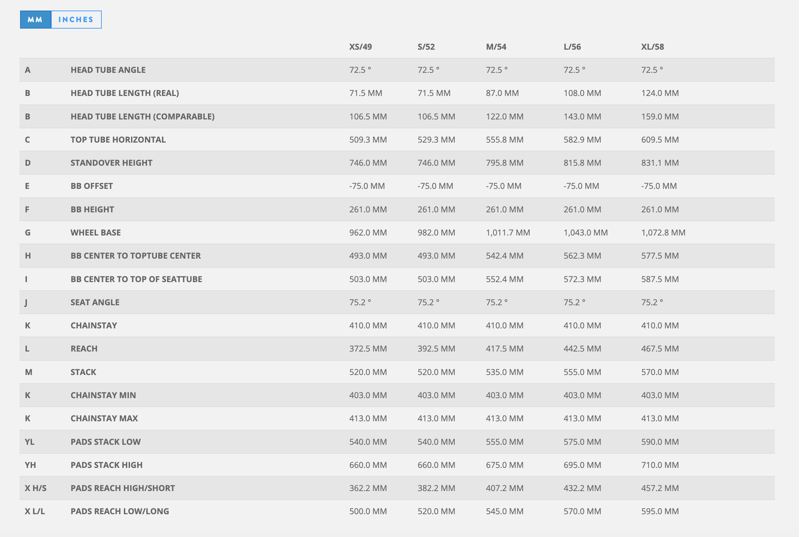Click the PADS REACH LOW/LONG row label
Viewport: 800px width, 537px height.
point(119,511)
